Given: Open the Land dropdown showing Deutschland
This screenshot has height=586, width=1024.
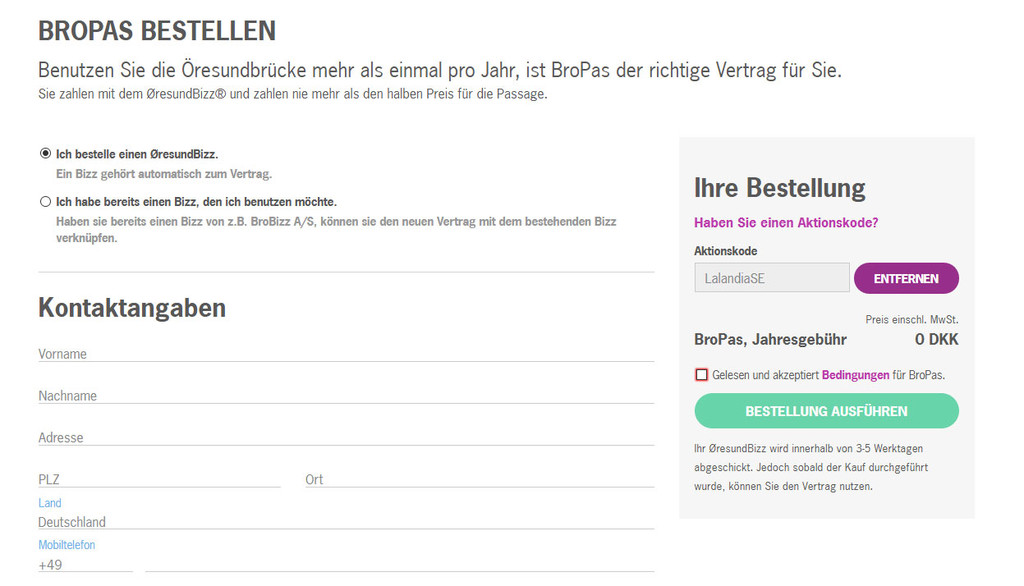Looking at the screenshot, I should pos(346,522).
